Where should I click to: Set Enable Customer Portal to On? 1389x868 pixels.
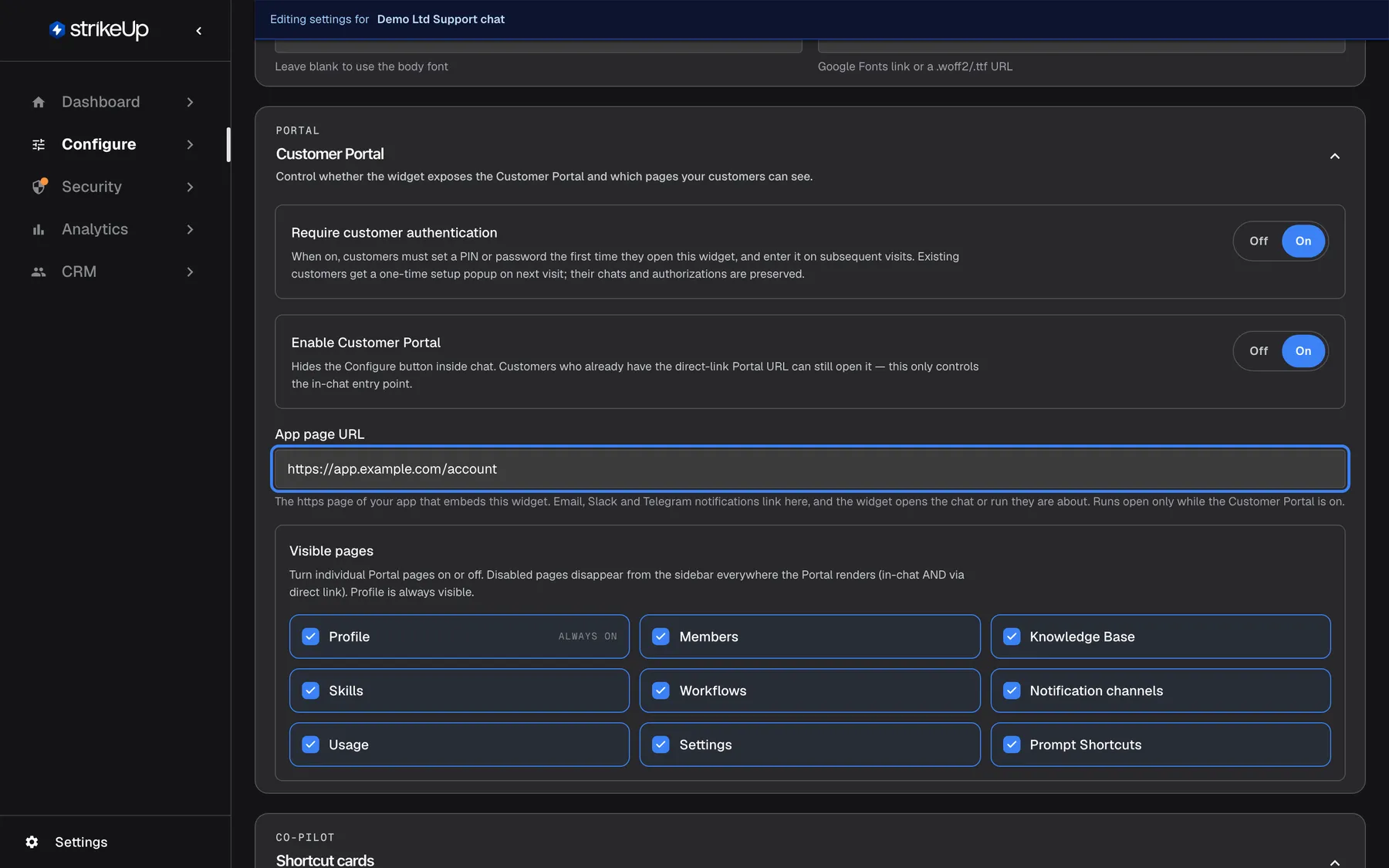point(1303,351)
